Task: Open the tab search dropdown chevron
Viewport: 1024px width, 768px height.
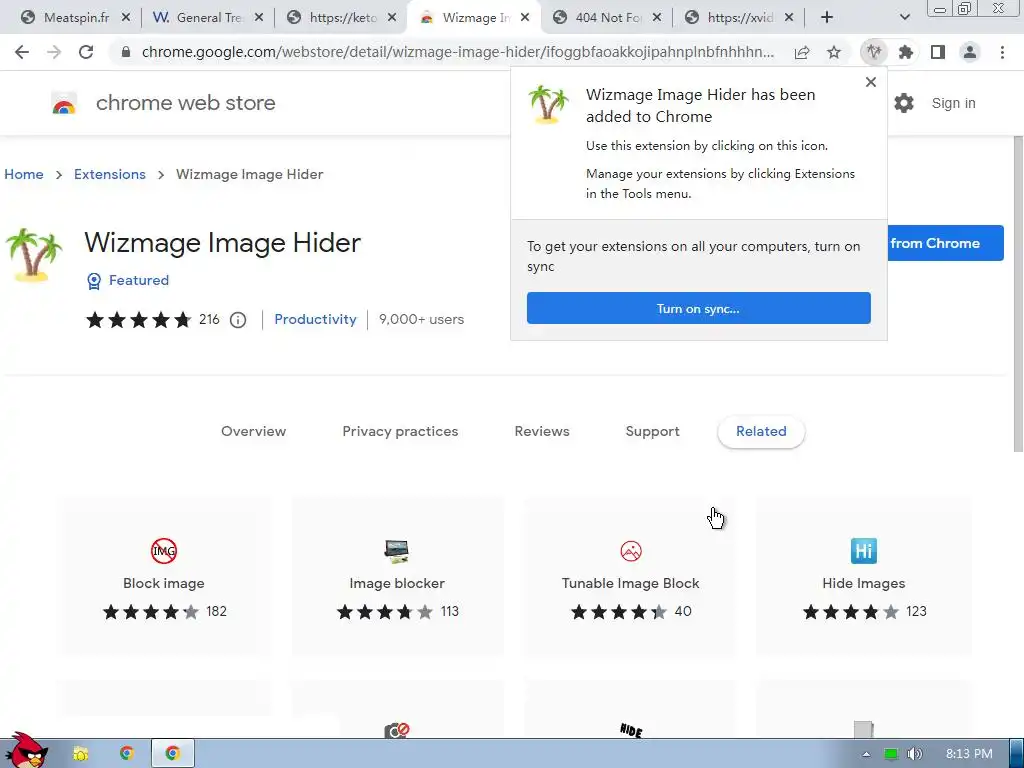Action: tap(904, 18)
